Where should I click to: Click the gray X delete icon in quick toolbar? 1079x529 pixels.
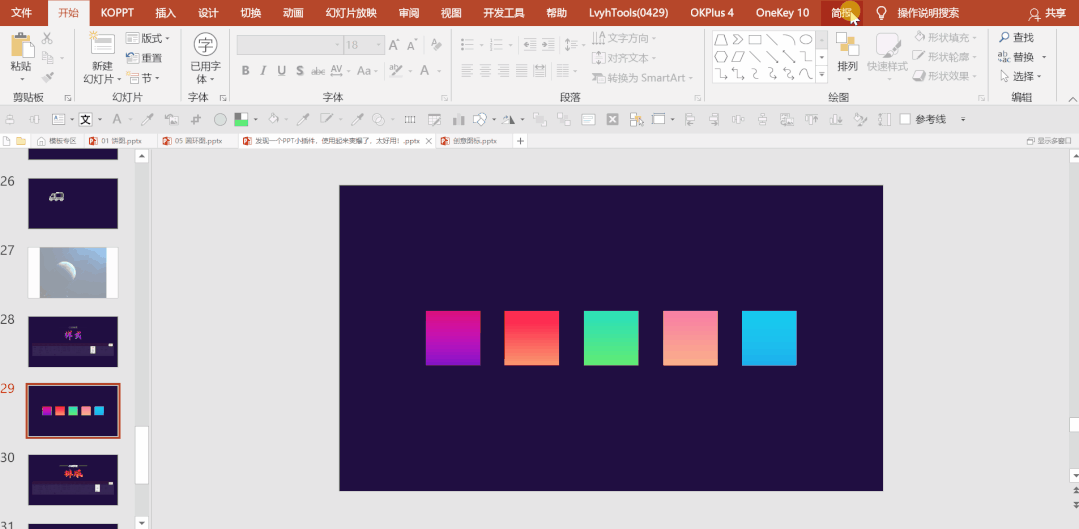click(x=612, y=120)
